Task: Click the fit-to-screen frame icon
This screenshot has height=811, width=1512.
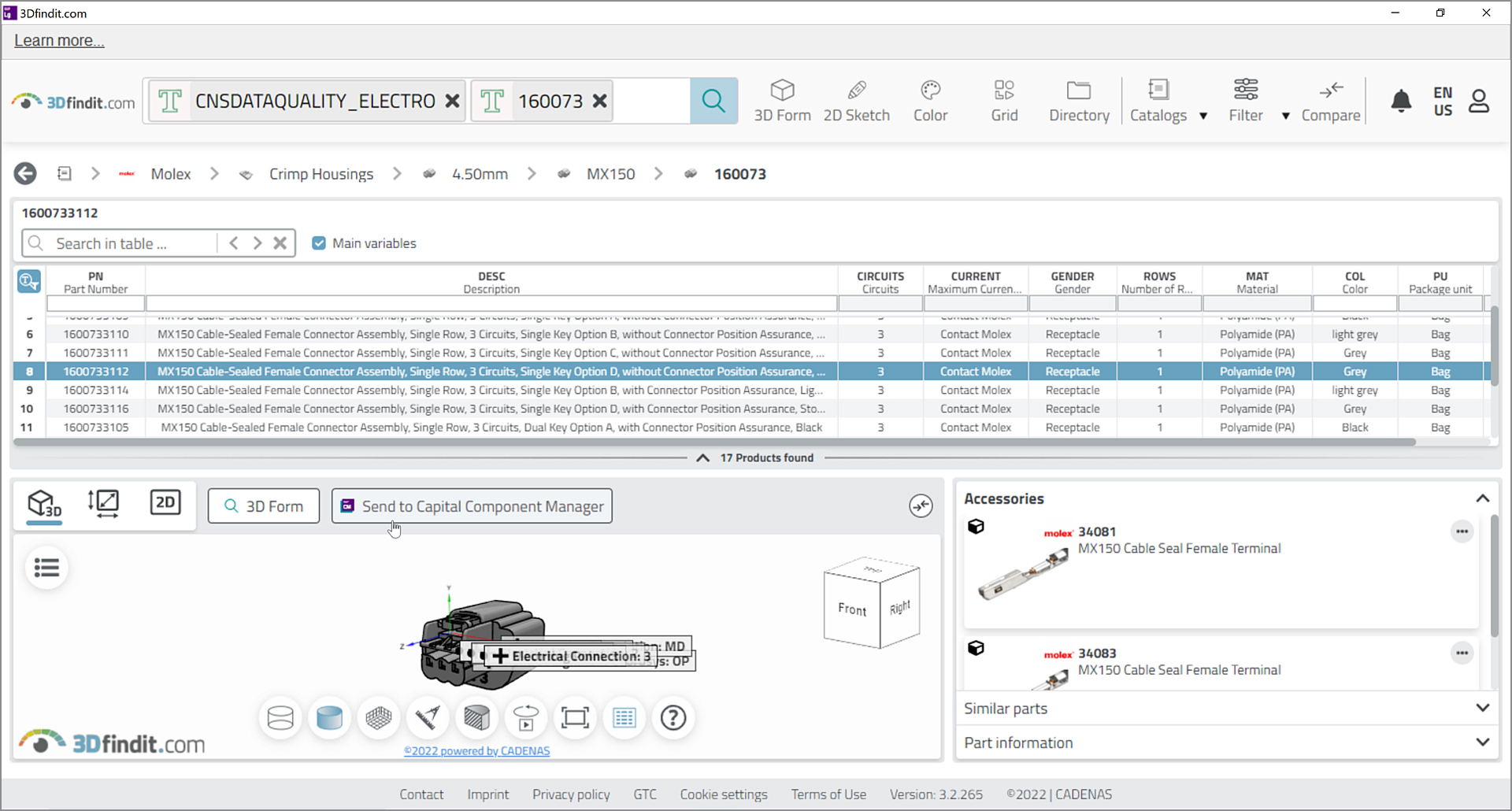Action: click(x=575, y=717)
